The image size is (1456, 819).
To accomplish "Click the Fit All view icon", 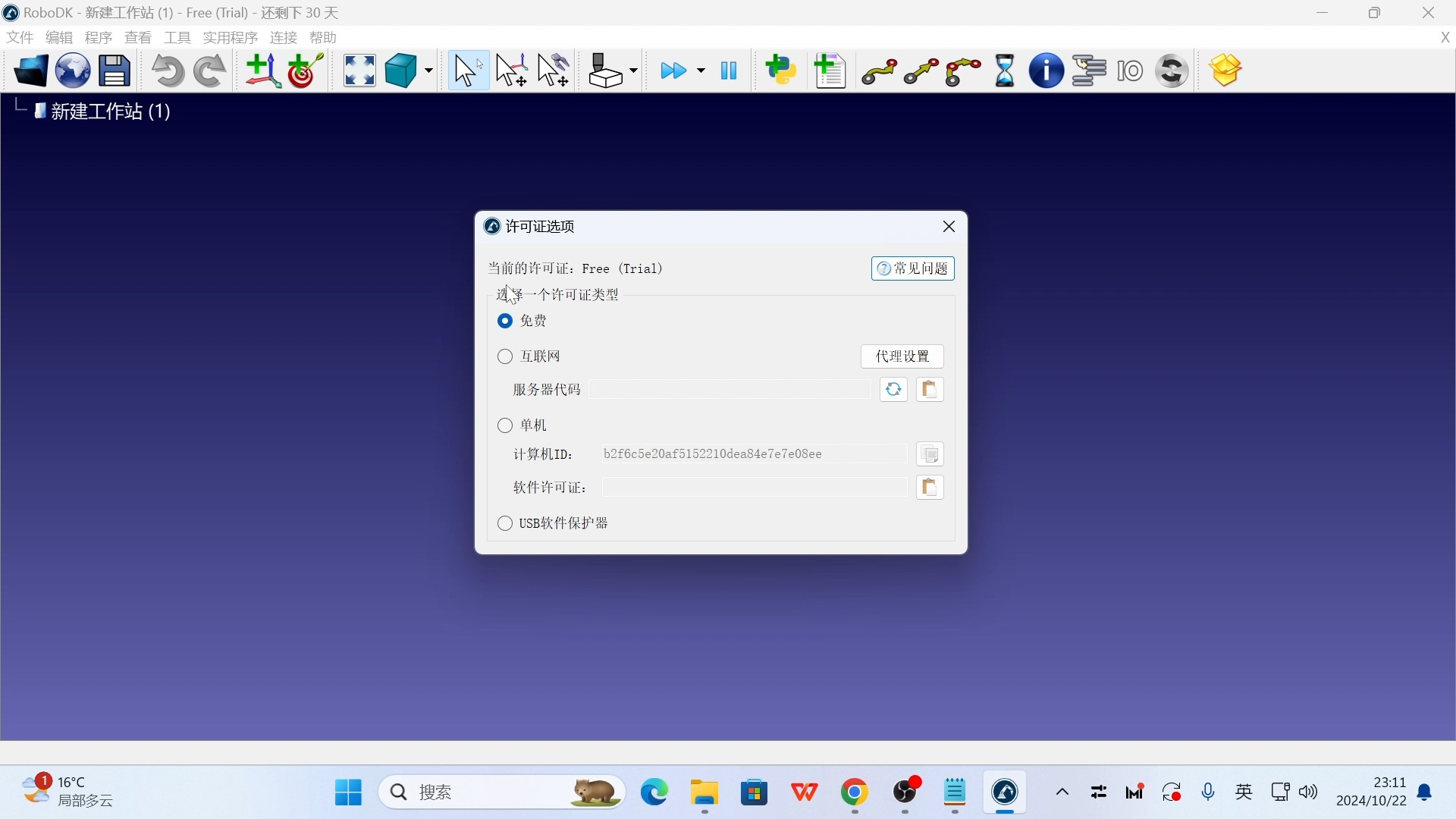I will tap(359, 70).
